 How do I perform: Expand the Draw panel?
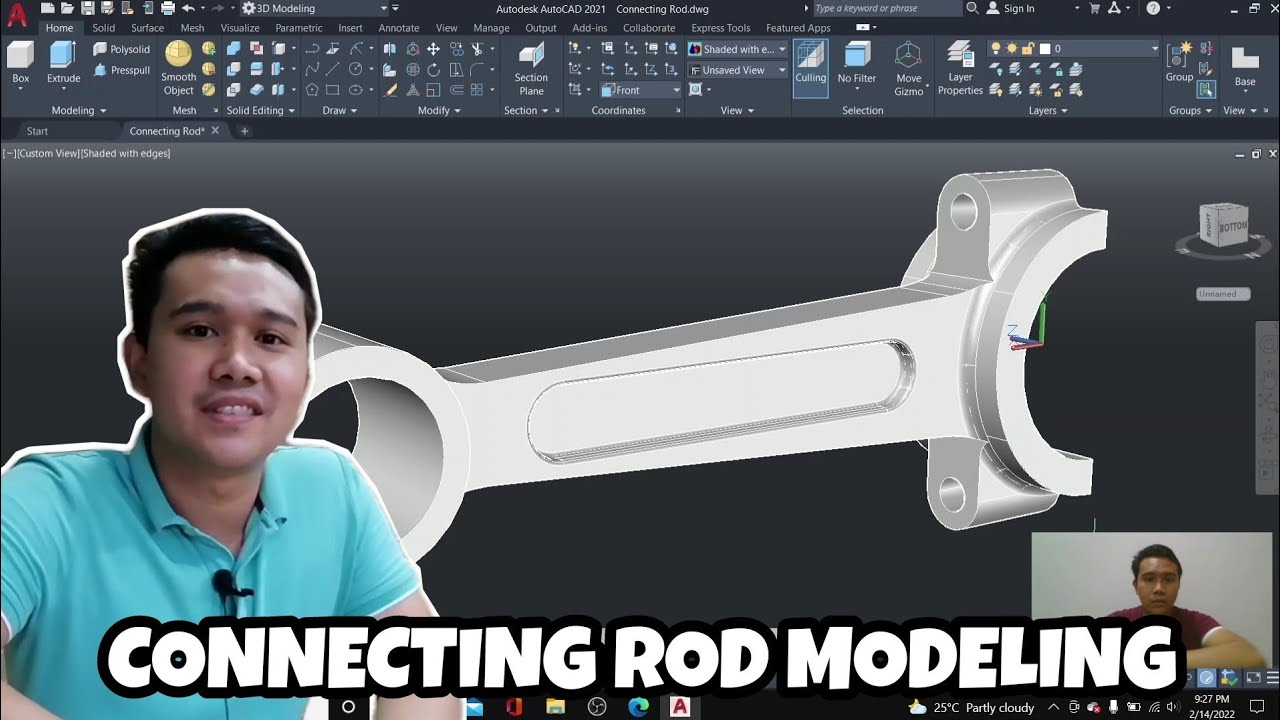[x=340, y=110]
